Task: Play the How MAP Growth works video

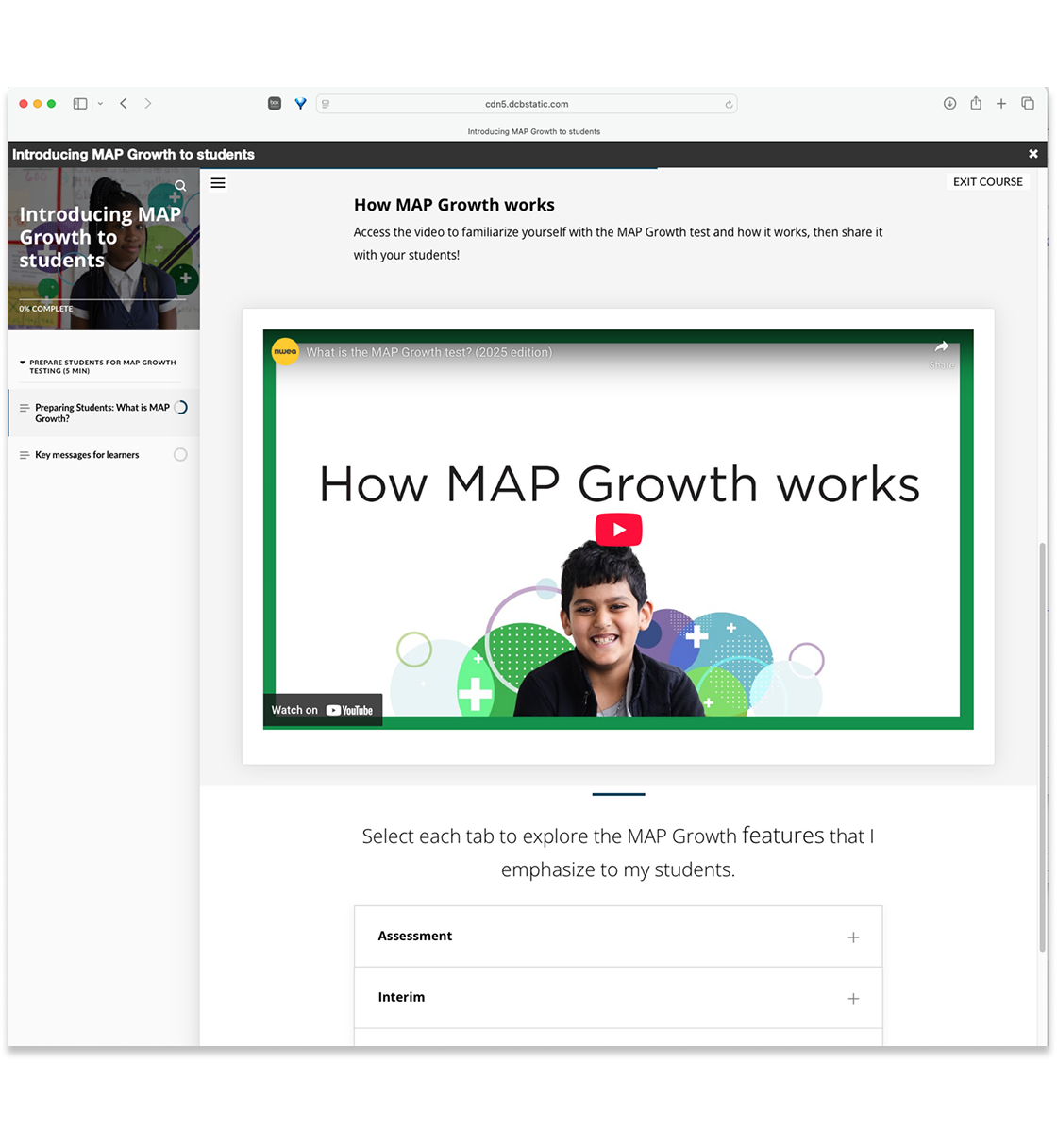Action: [618, 529]
